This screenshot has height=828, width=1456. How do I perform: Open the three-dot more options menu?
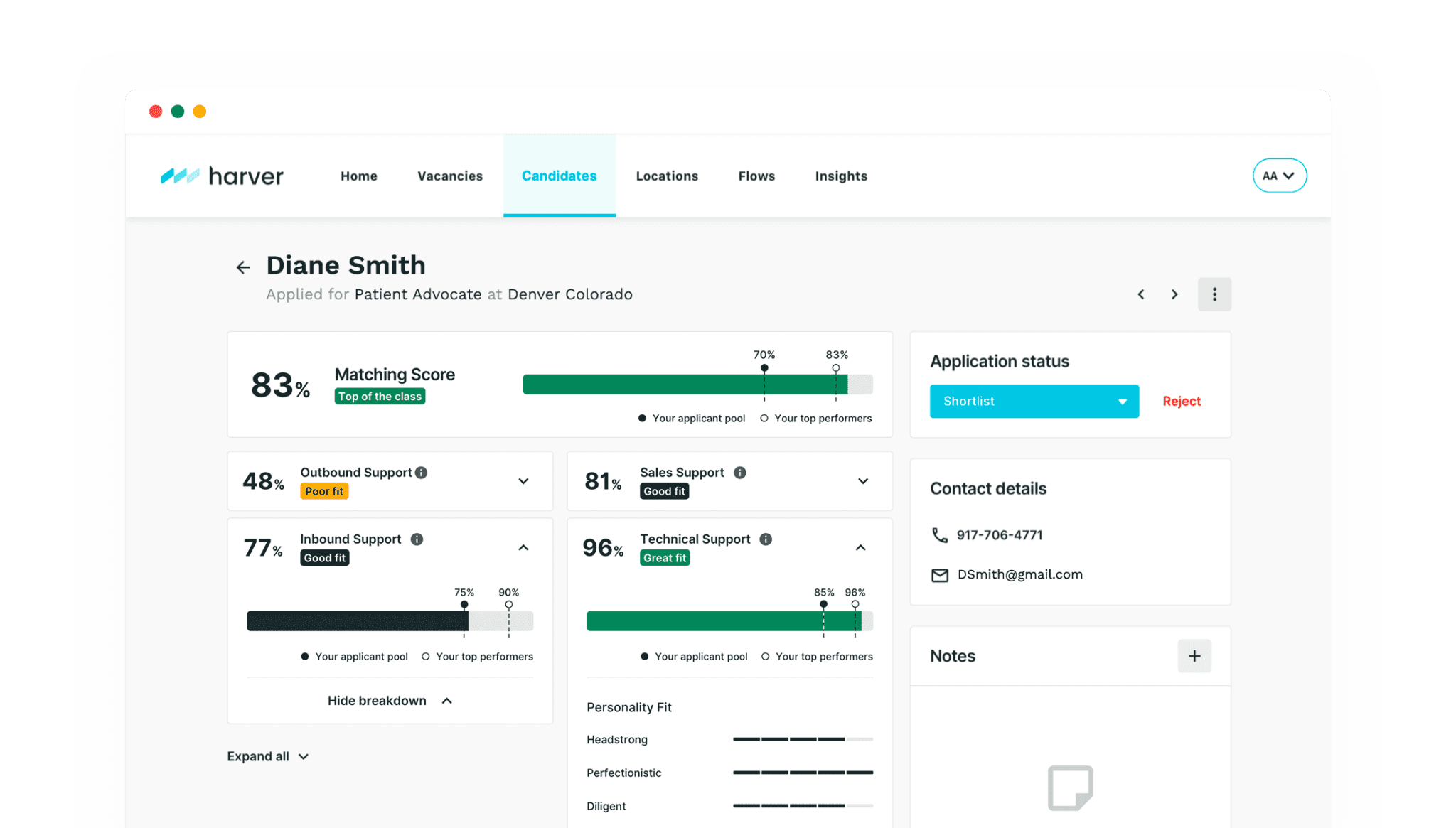[1214, 294]
